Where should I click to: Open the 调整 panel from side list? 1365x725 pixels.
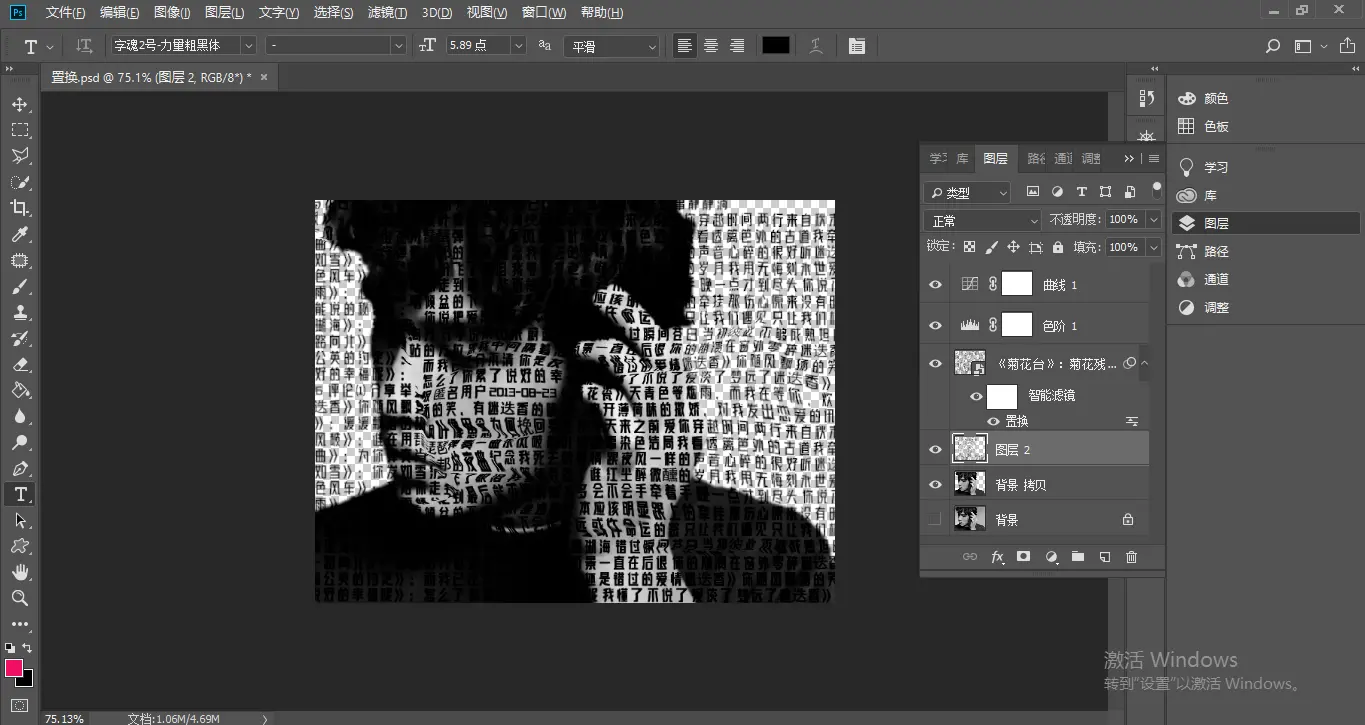coord(1216,308)
